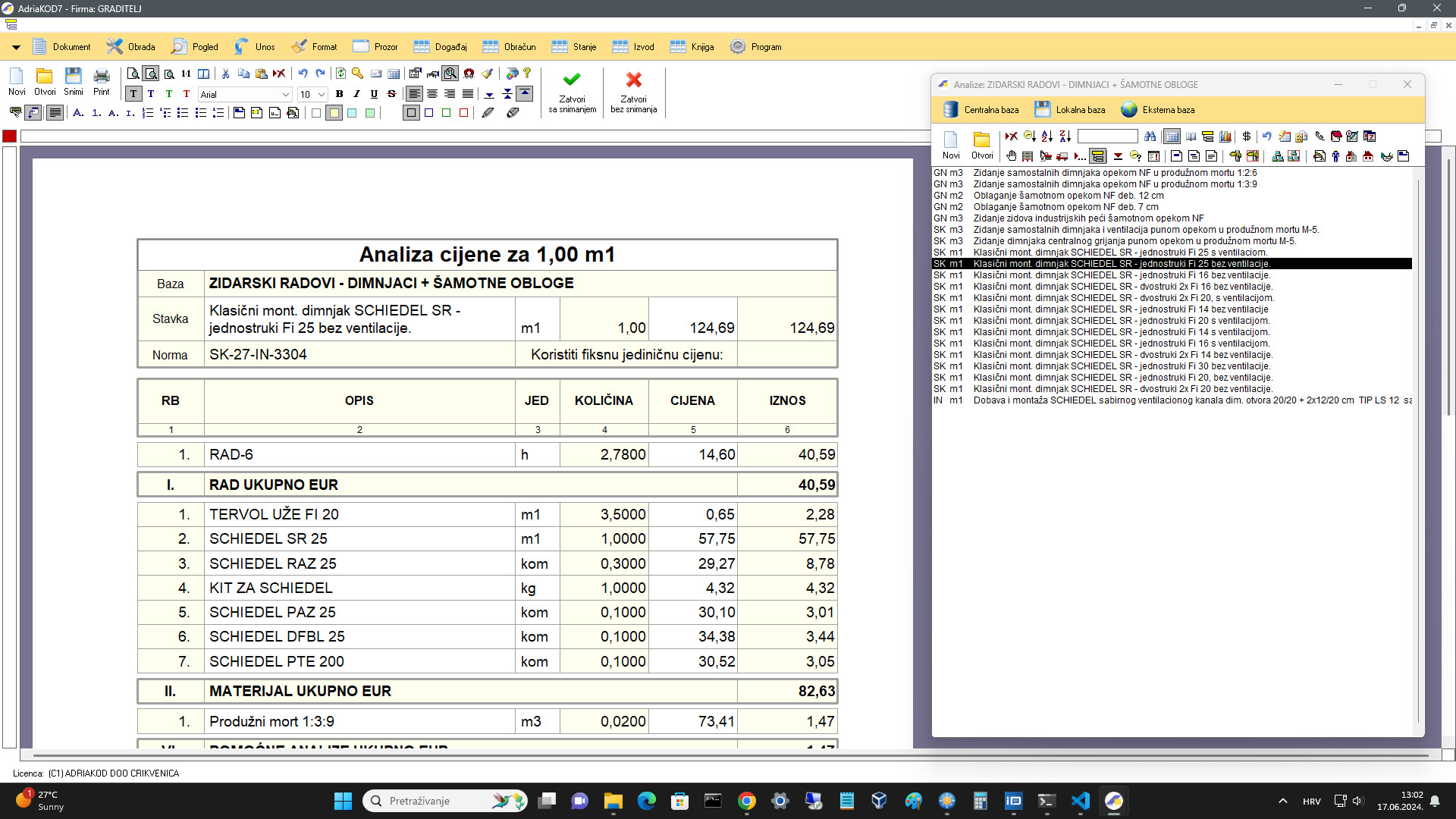1456x819 pixels.
Task: Click the eraser tool icon
Action: [x=513, y=113]
